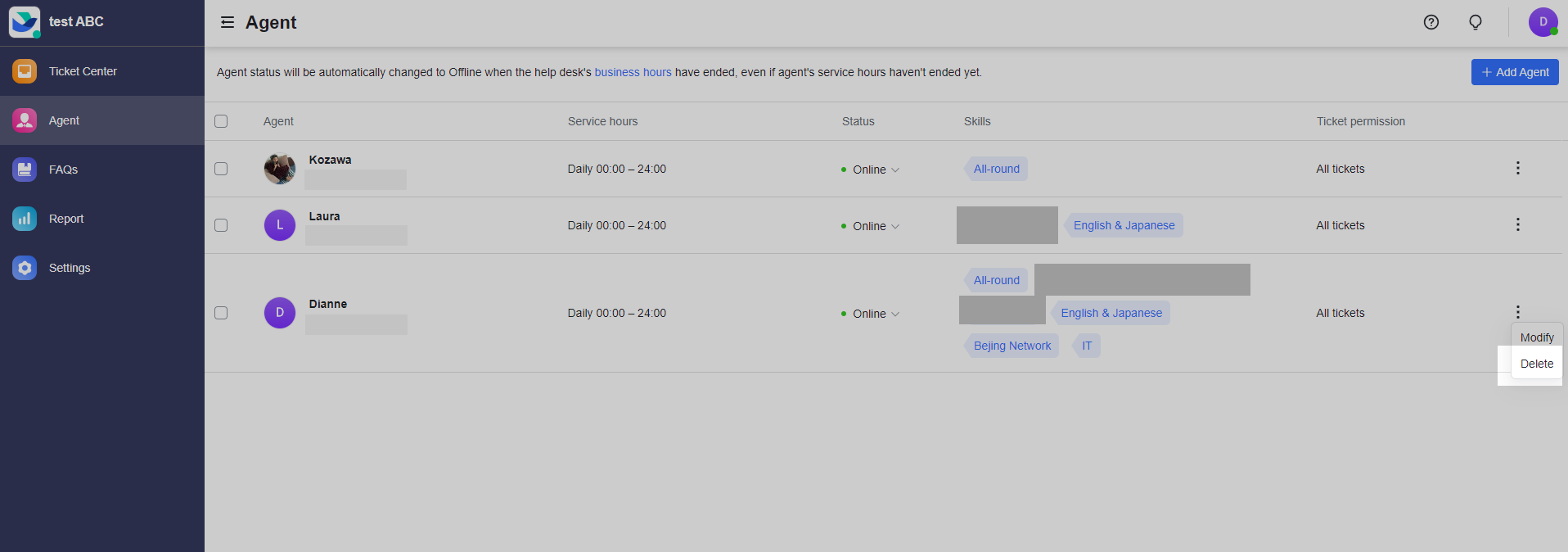
Task: Click Dianne's All tickets permission
Action: (1340, 313)
